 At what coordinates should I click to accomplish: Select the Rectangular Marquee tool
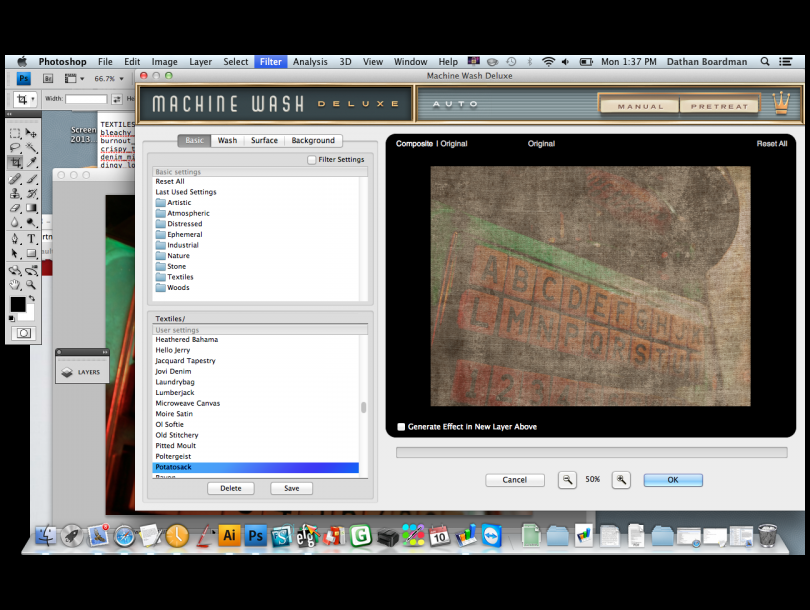15,134
